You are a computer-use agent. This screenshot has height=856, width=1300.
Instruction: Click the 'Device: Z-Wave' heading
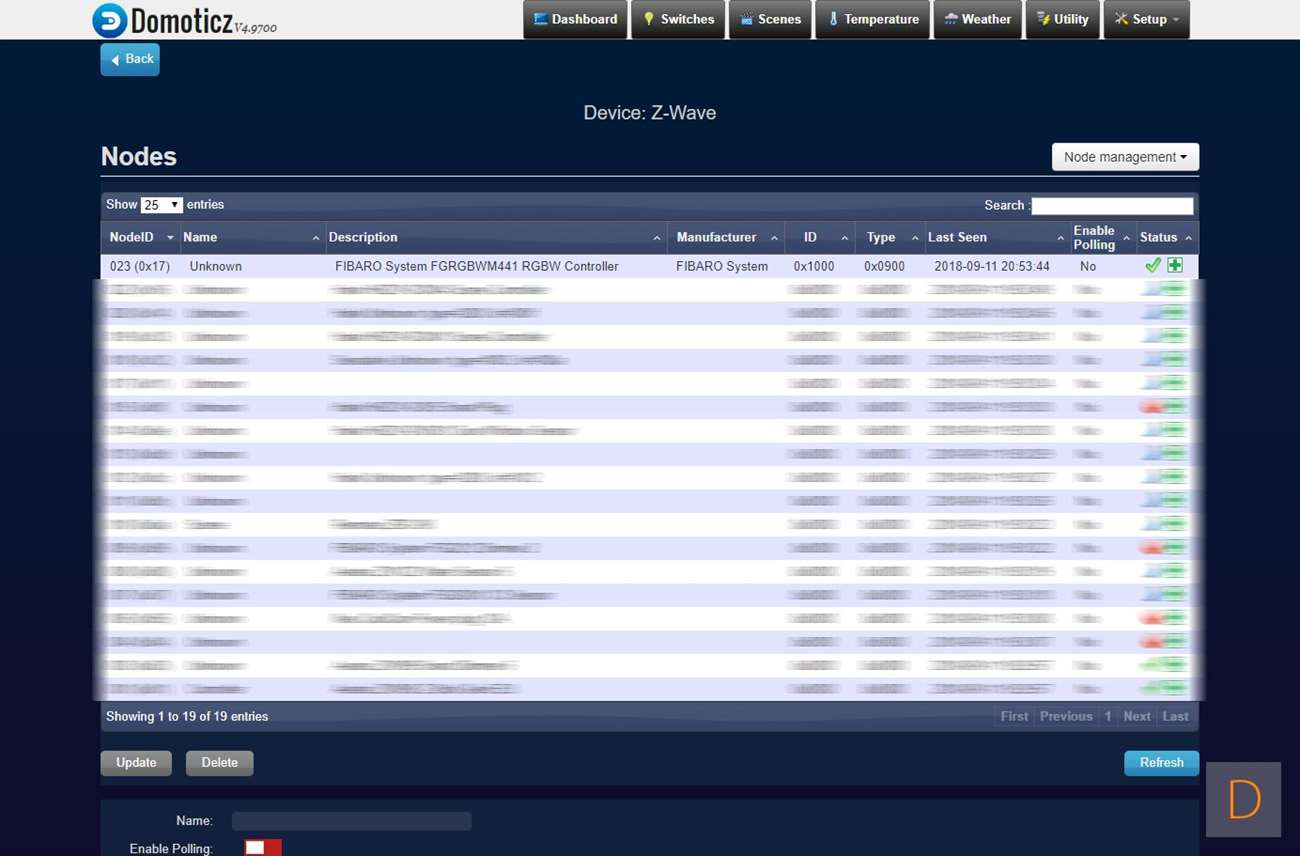(x=650, y=113)
